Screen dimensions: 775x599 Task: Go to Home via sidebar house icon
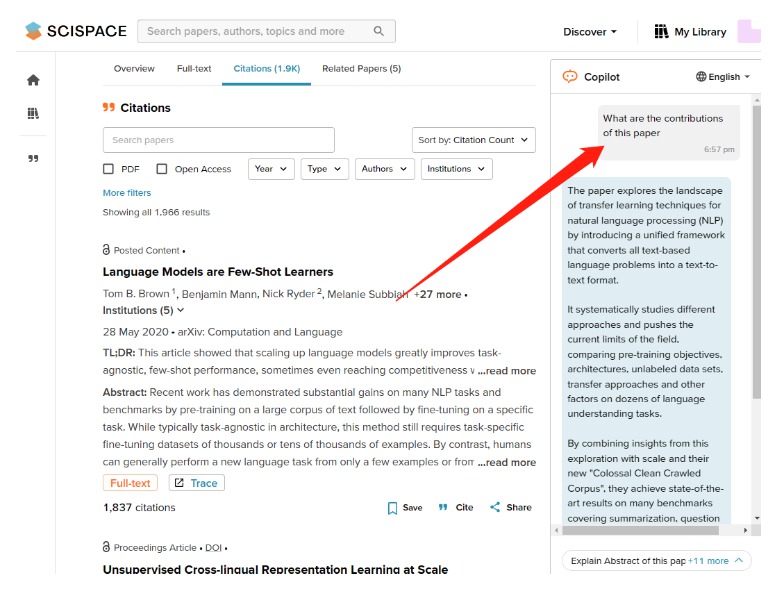pyautogui.click(x=33, y=80)
